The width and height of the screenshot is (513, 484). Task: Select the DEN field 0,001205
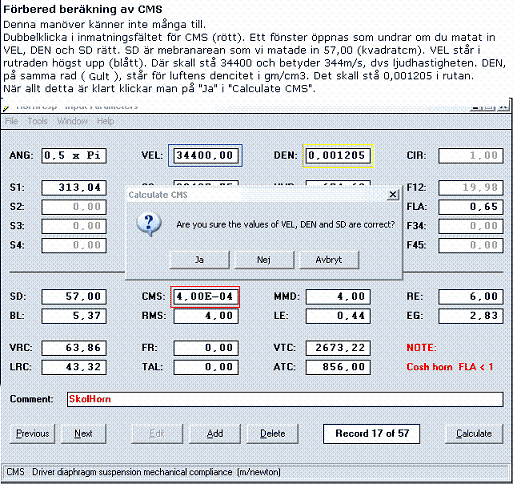tap(338, 156)
